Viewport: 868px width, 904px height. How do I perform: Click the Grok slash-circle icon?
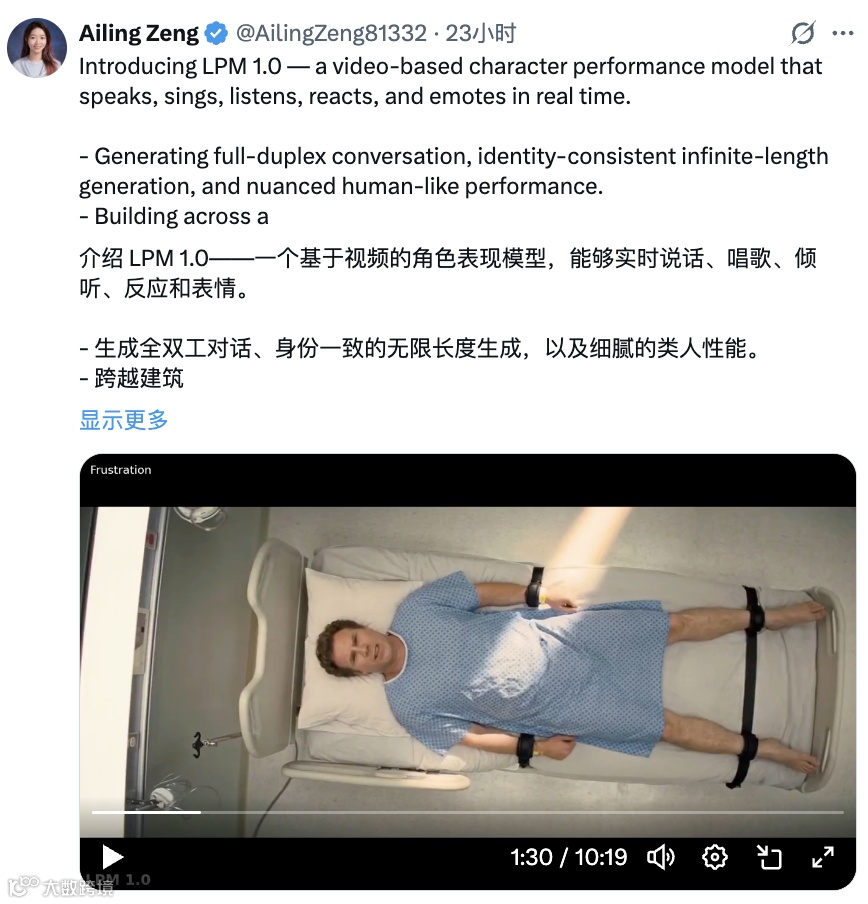(803, 33)
